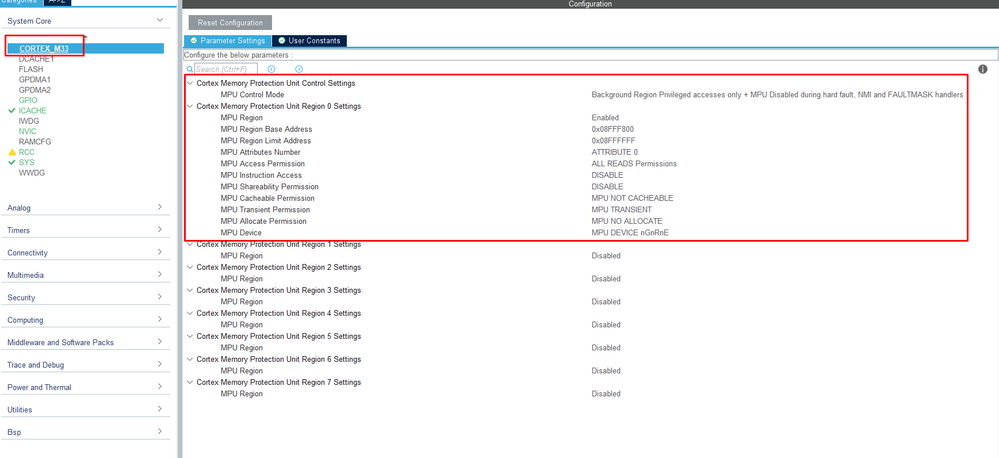This screenshot has height=458, width=999.
Task: Click 'MPU NOT CACHEABLE' value
Action: (633, 197)
